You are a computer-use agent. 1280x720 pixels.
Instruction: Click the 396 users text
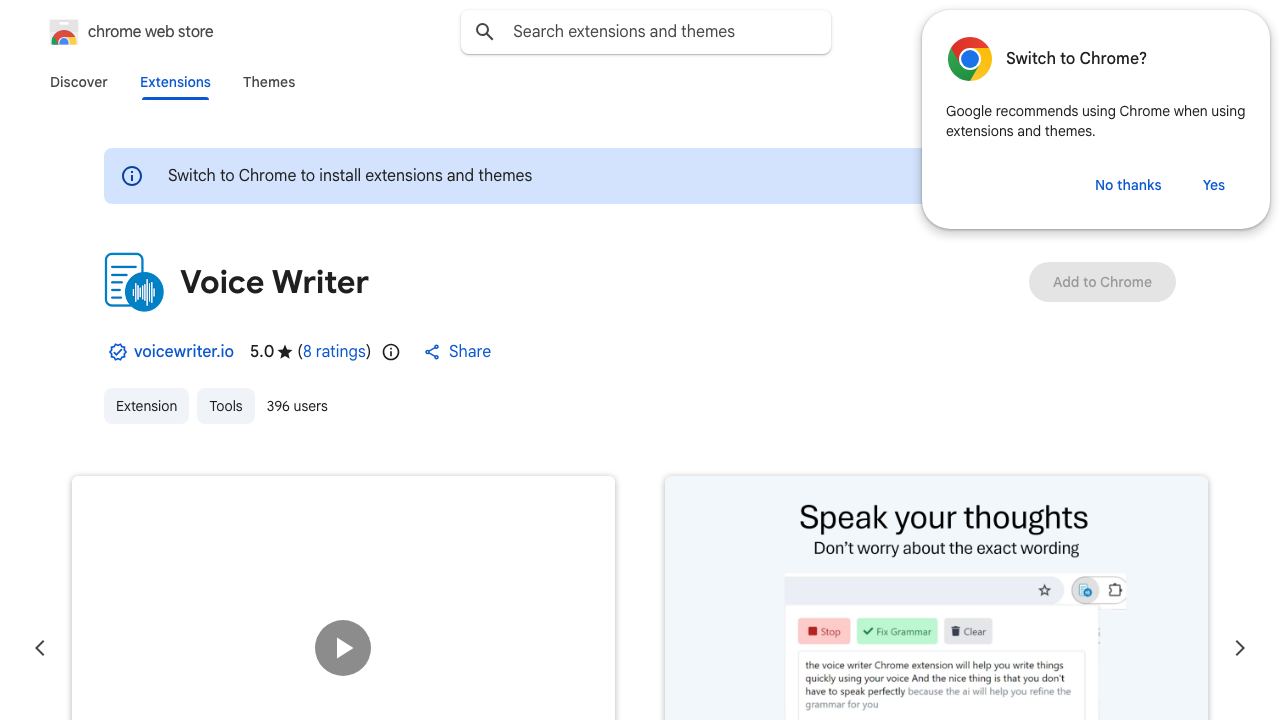point(297,406)
